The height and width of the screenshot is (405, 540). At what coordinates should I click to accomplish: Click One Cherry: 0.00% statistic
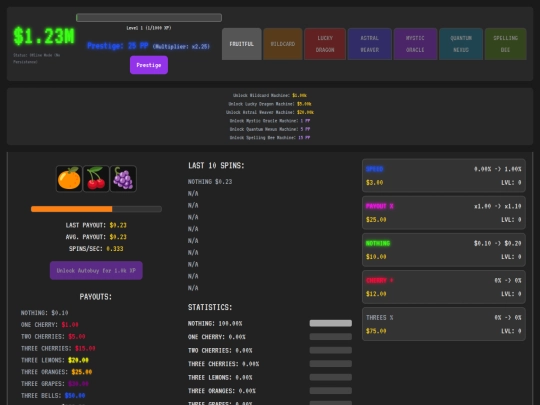pyautogui.click(x=217, y=337)
